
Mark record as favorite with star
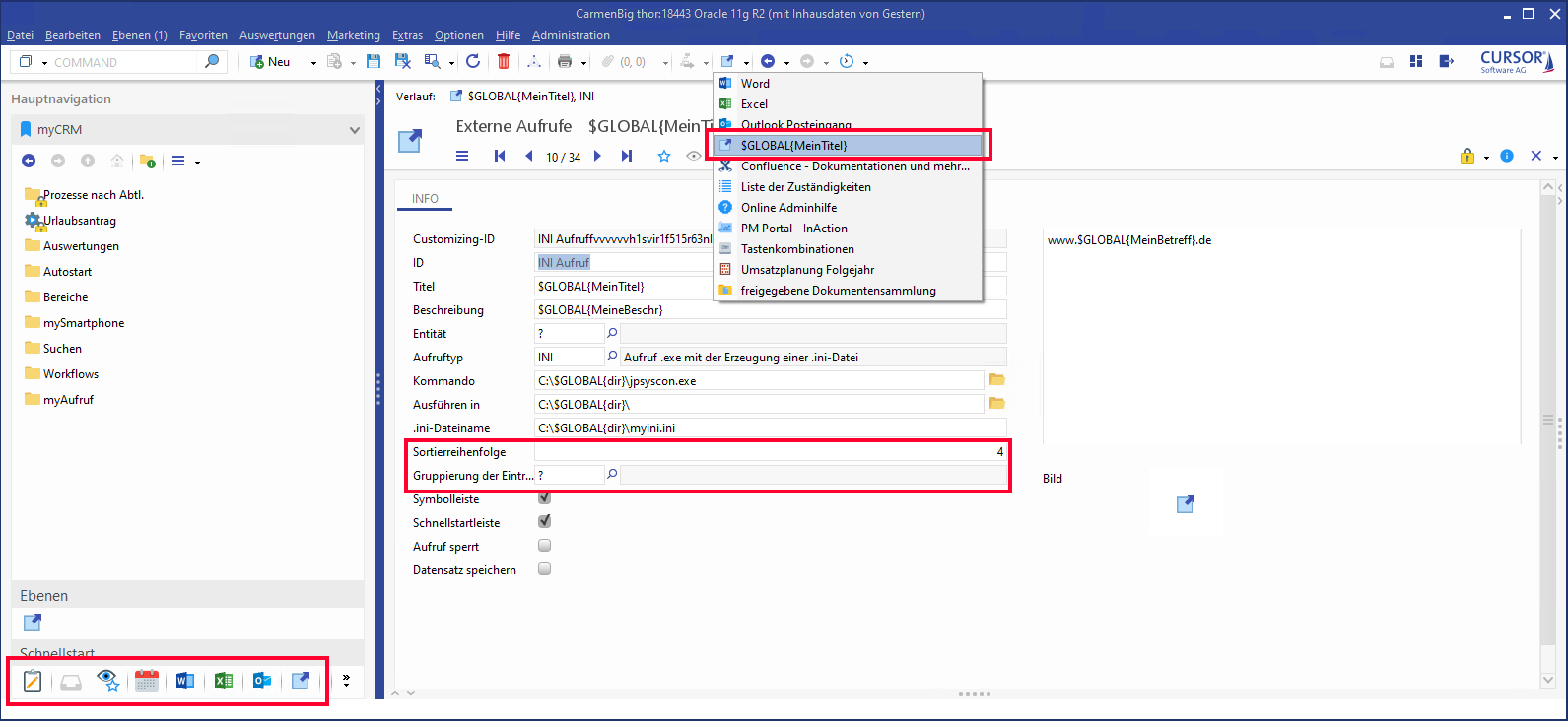pos(664,156)
